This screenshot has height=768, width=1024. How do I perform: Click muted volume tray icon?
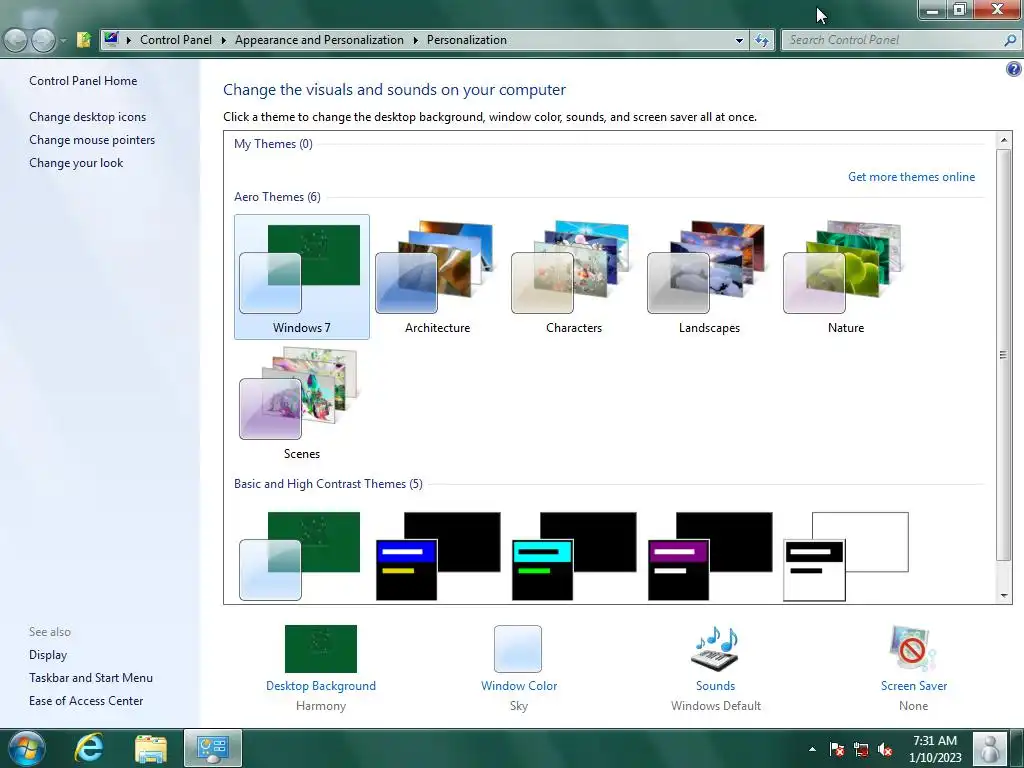point(885,749)
